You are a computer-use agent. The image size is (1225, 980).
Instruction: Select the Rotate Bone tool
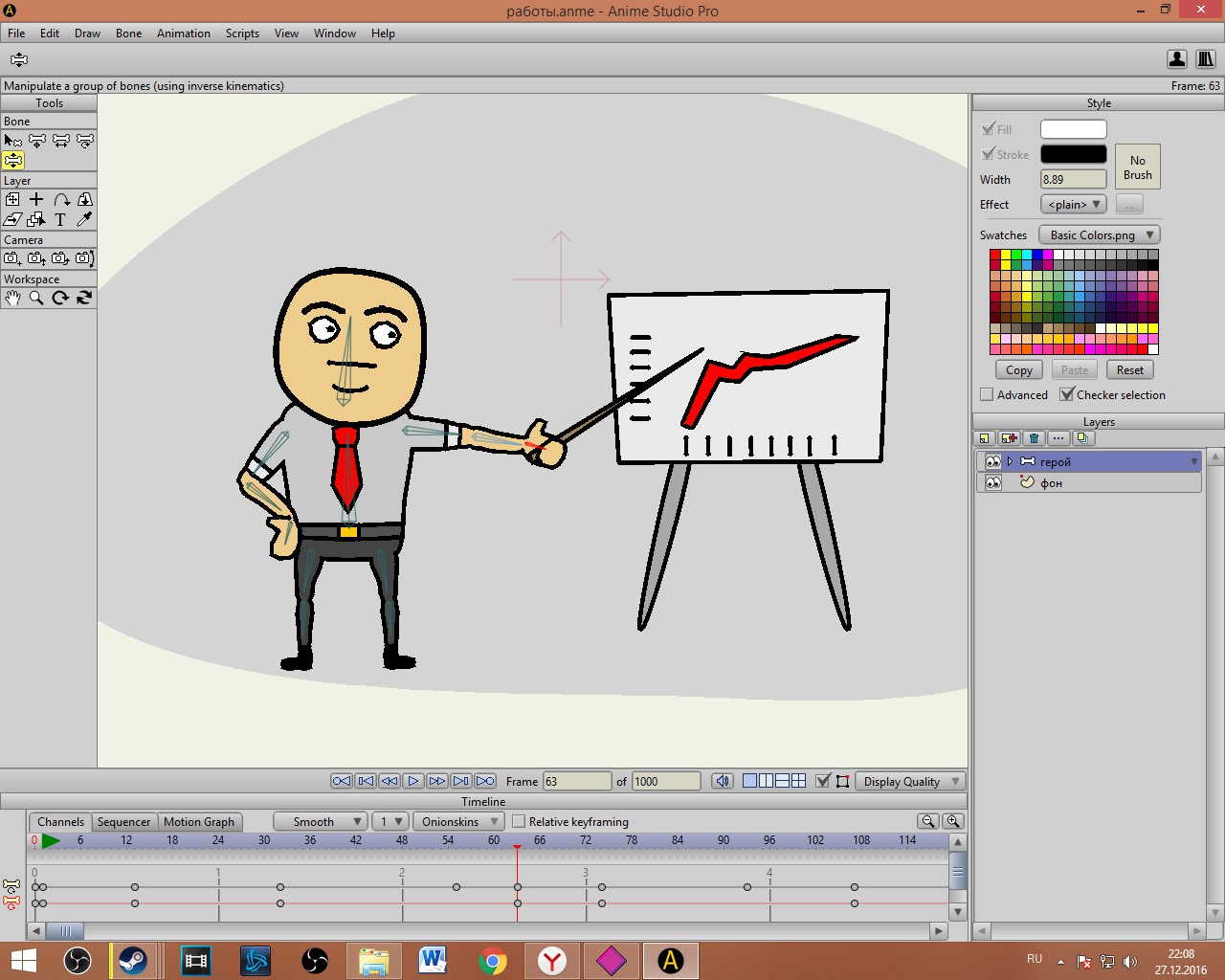coord(84,141)
